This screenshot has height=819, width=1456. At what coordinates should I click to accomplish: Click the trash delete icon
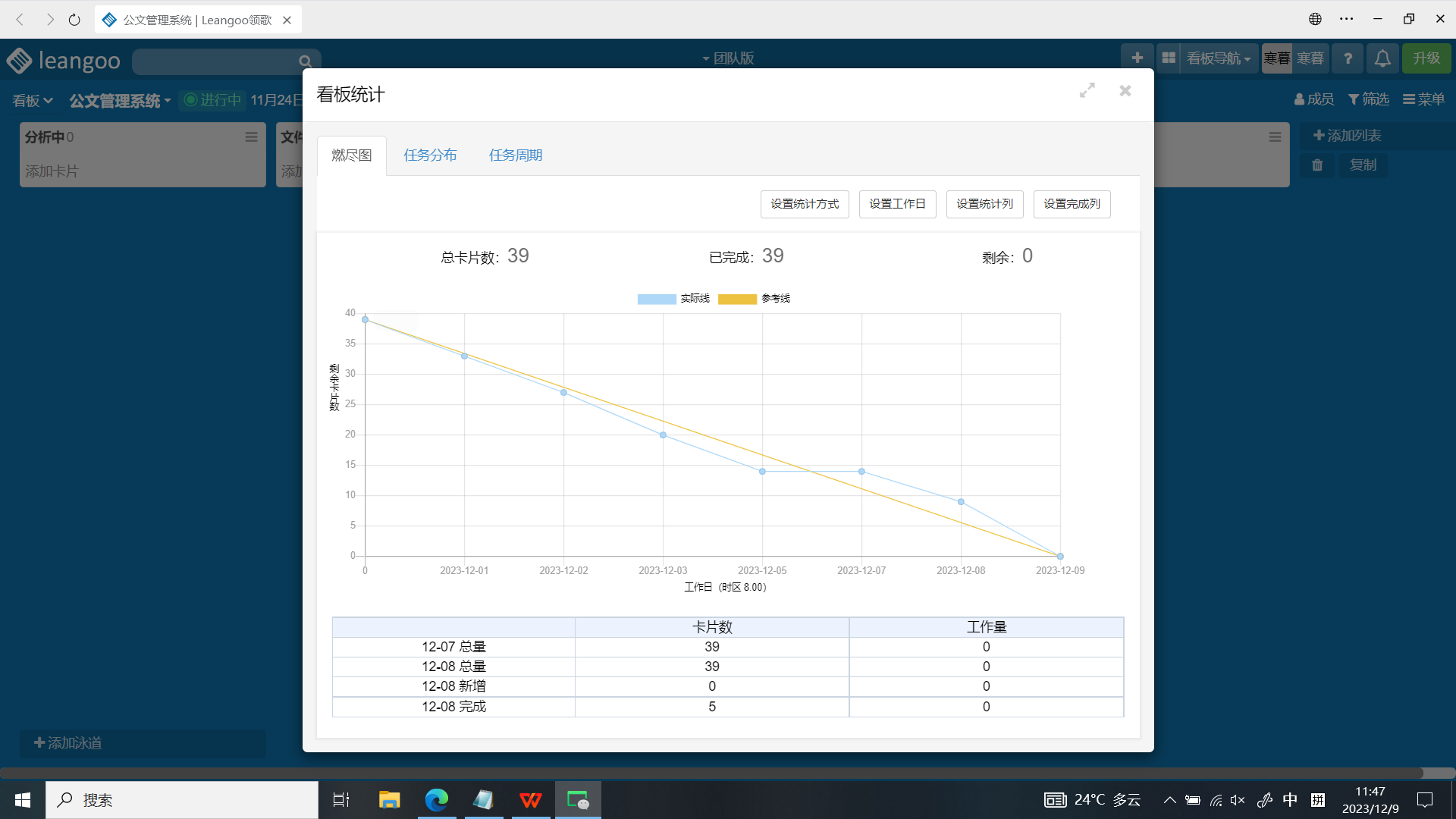(x=1317, y=165)
